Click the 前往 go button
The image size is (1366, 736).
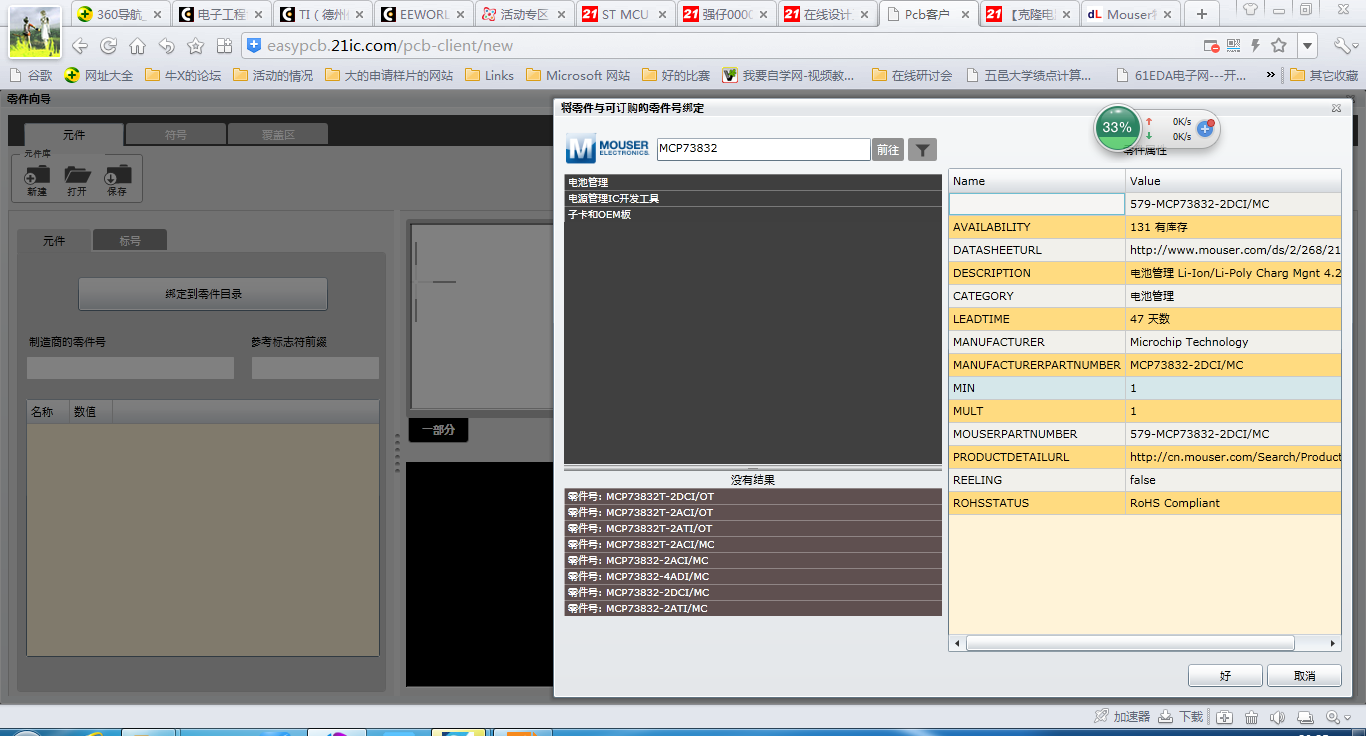click(887, 150)
